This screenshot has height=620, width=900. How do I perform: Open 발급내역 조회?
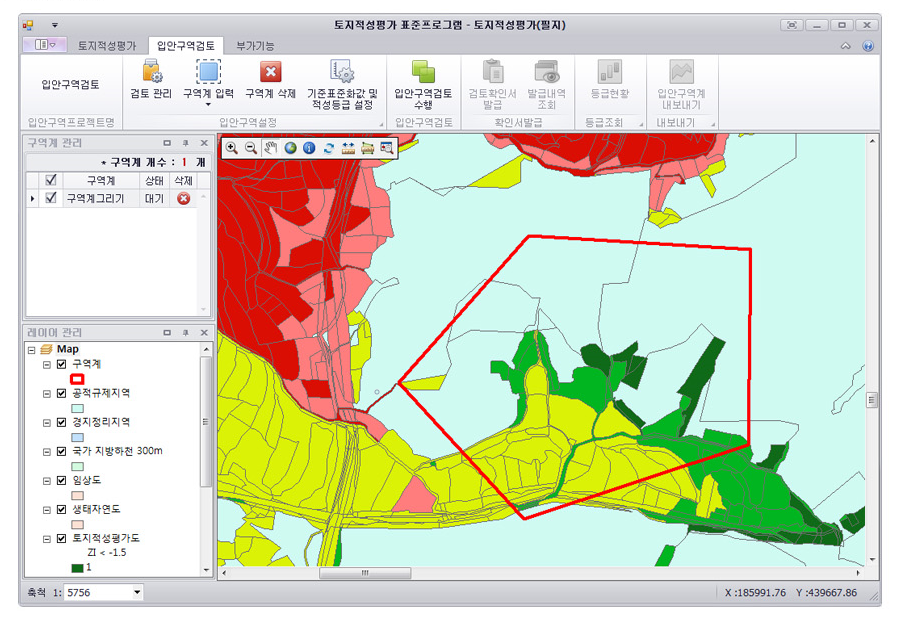coord(546,84)
